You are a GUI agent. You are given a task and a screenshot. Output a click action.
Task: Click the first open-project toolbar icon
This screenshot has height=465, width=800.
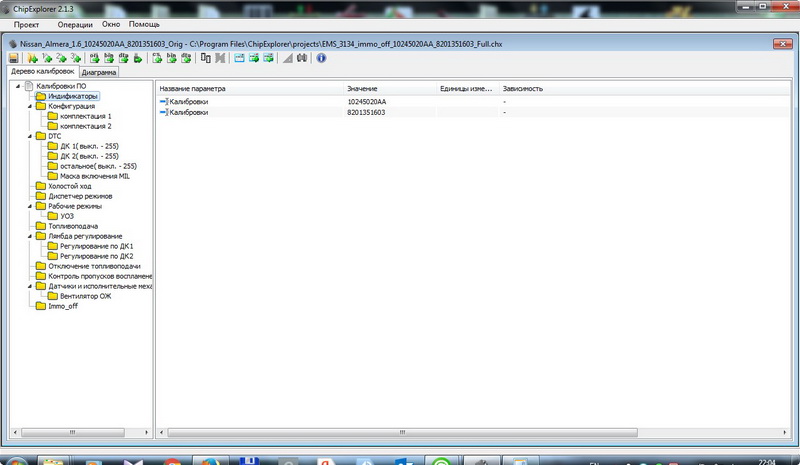(x=33, y=59)
